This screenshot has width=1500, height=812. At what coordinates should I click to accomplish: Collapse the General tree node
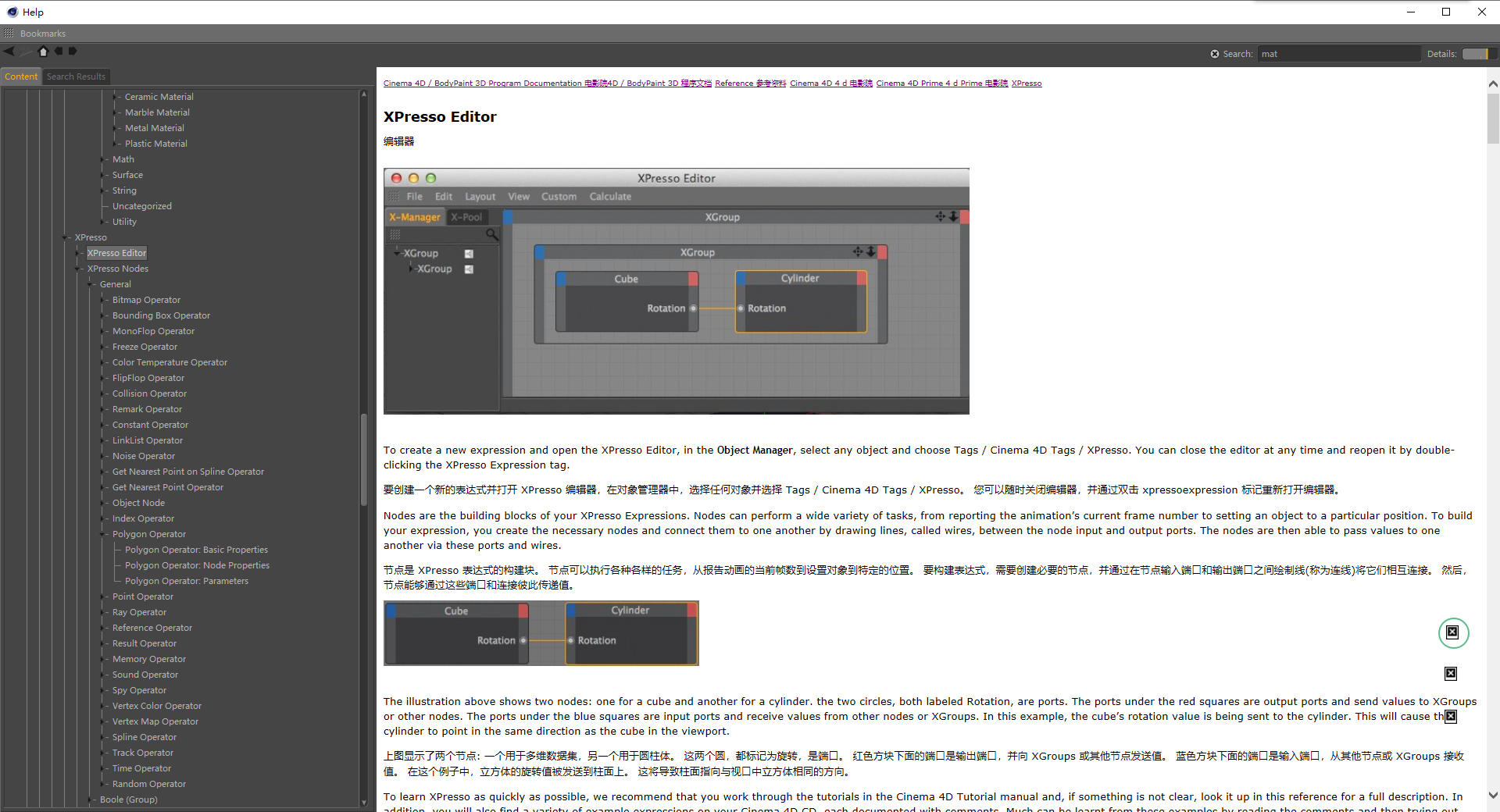coord(90,284)
